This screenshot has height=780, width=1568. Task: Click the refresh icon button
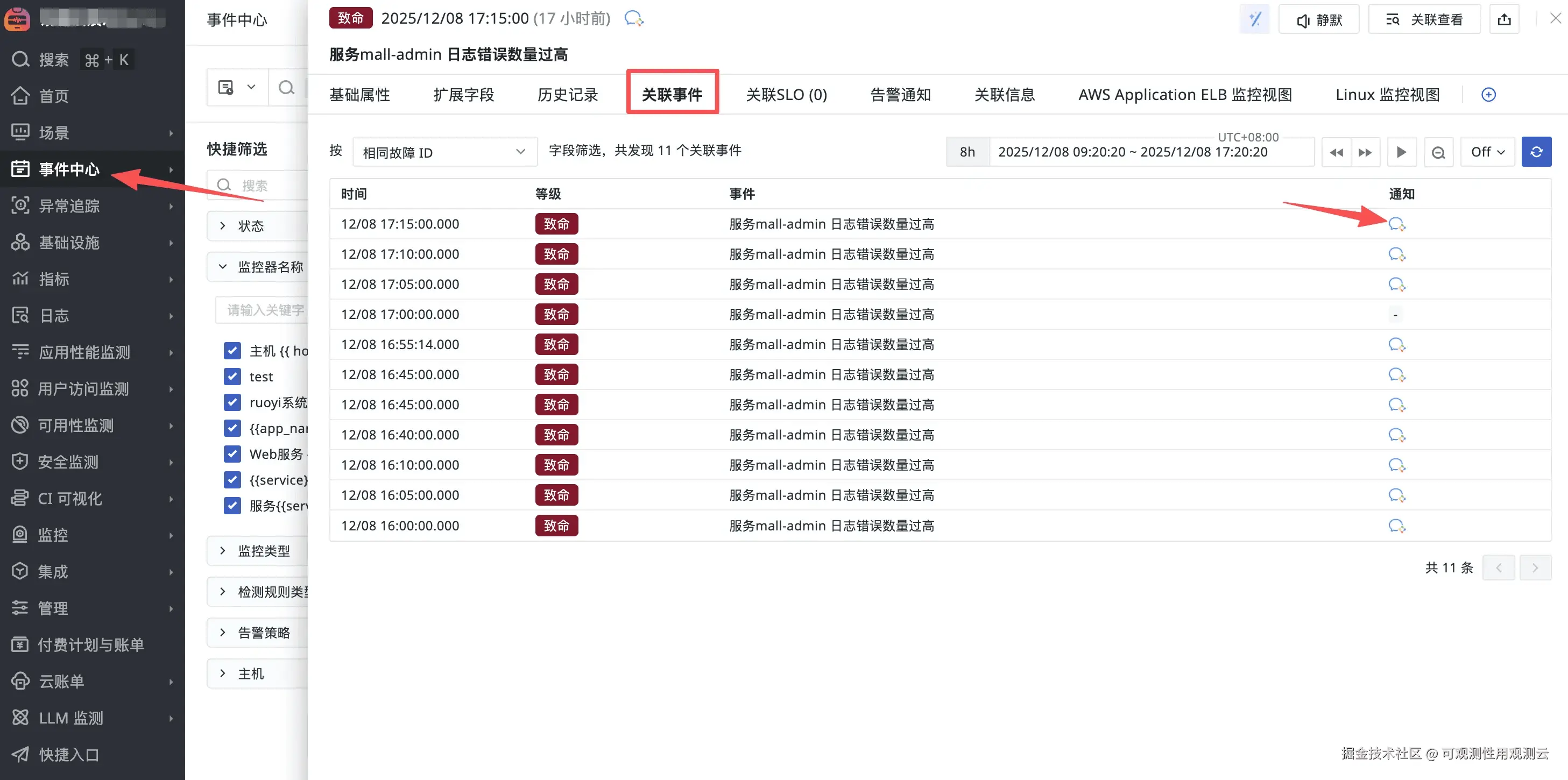(1536, 152)
